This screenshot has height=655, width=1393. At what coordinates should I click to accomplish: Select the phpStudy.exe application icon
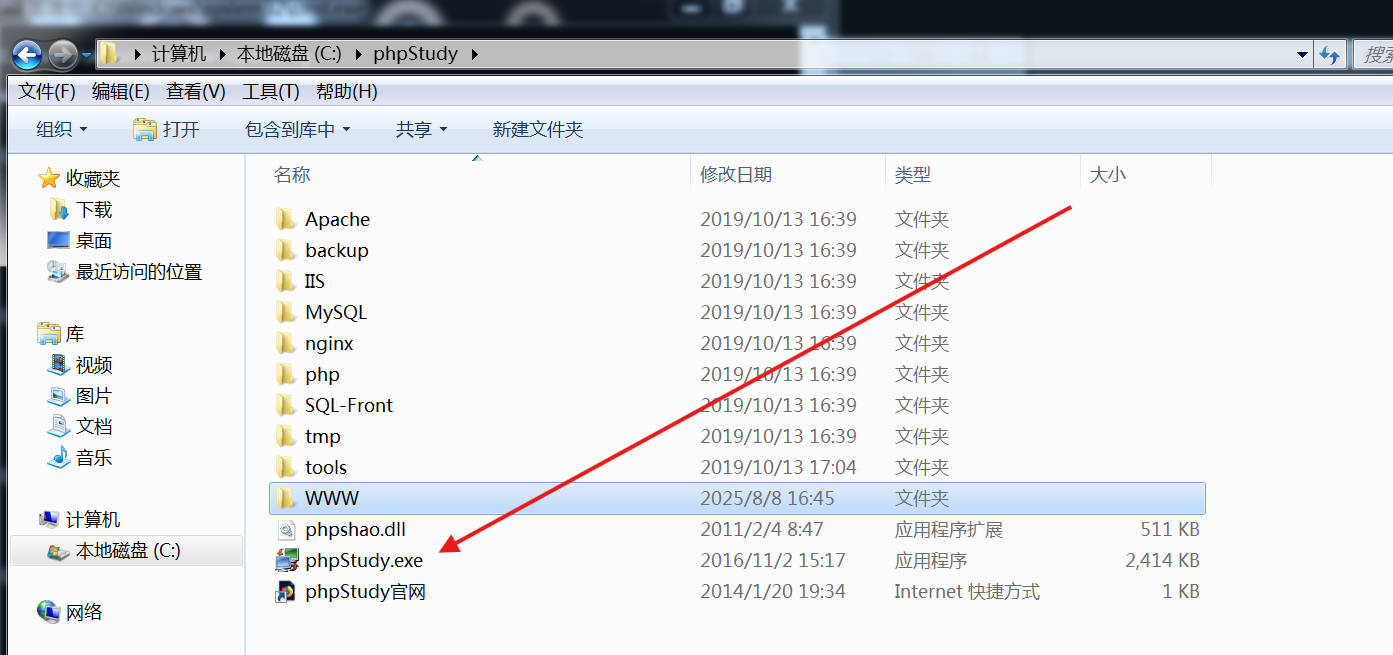point(287,560)
